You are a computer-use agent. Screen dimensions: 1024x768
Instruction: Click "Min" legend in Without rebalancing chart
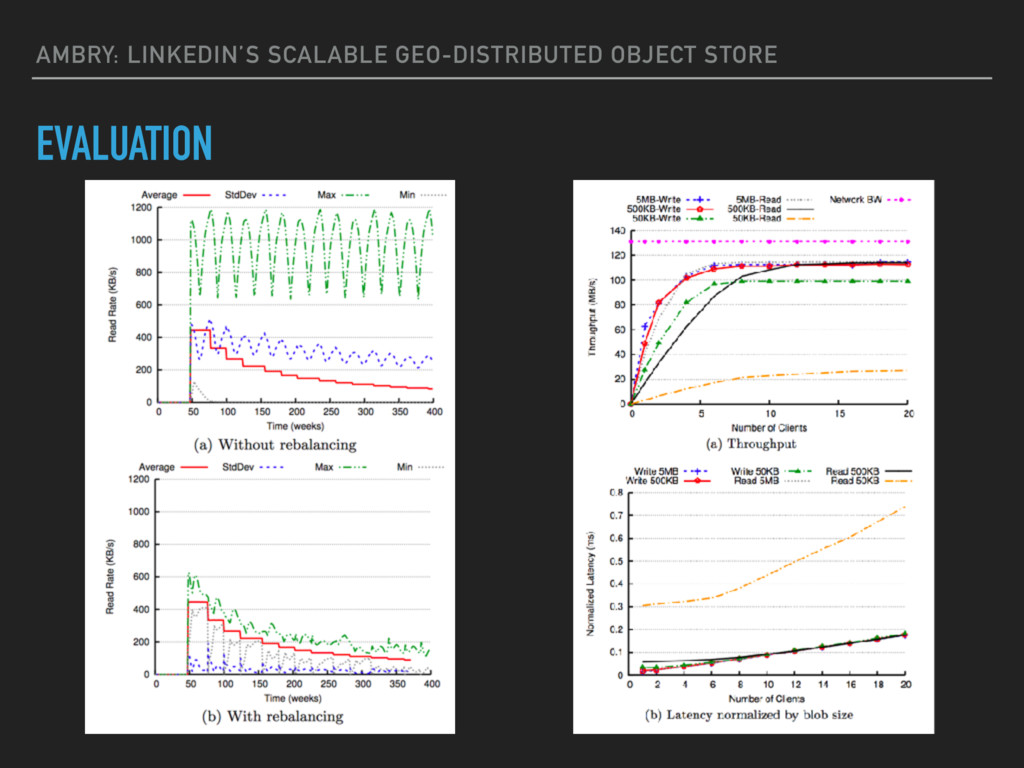click(x=407, y=195)
